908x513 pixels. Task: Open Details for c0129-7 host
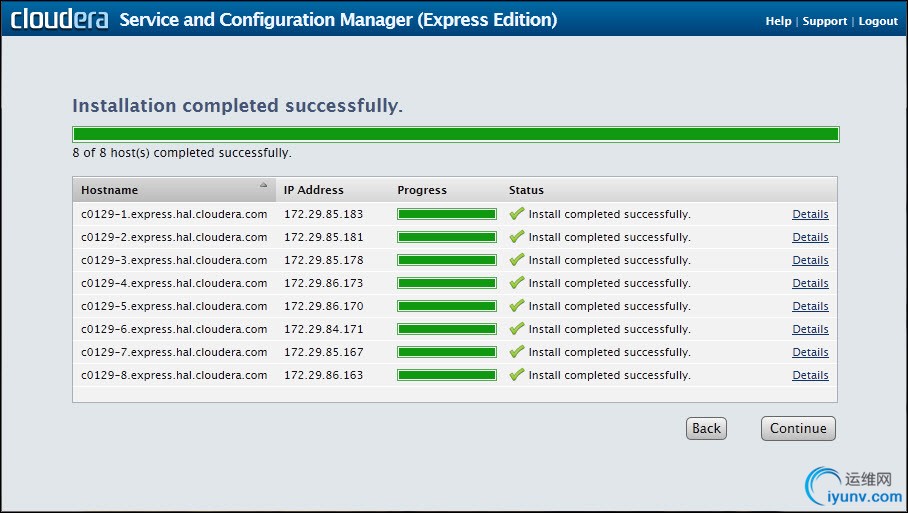(x=810, y=352)
